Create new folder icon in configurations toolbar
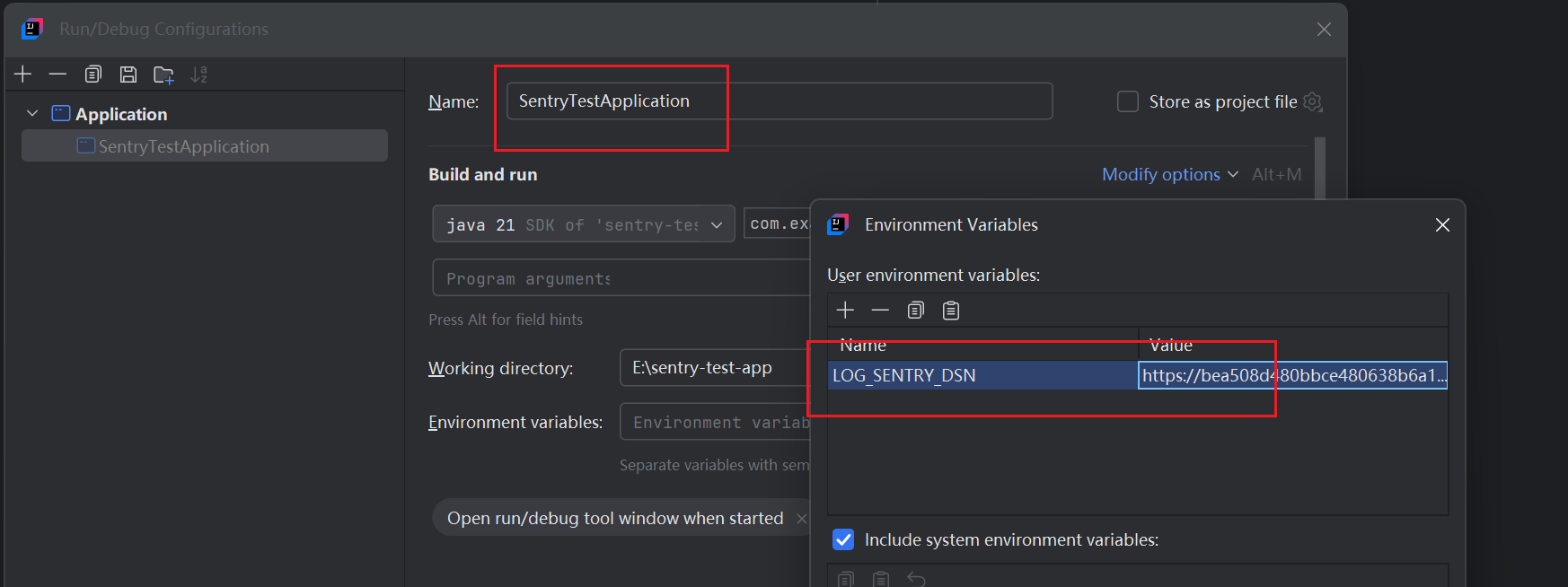 [x=163, y=74]
